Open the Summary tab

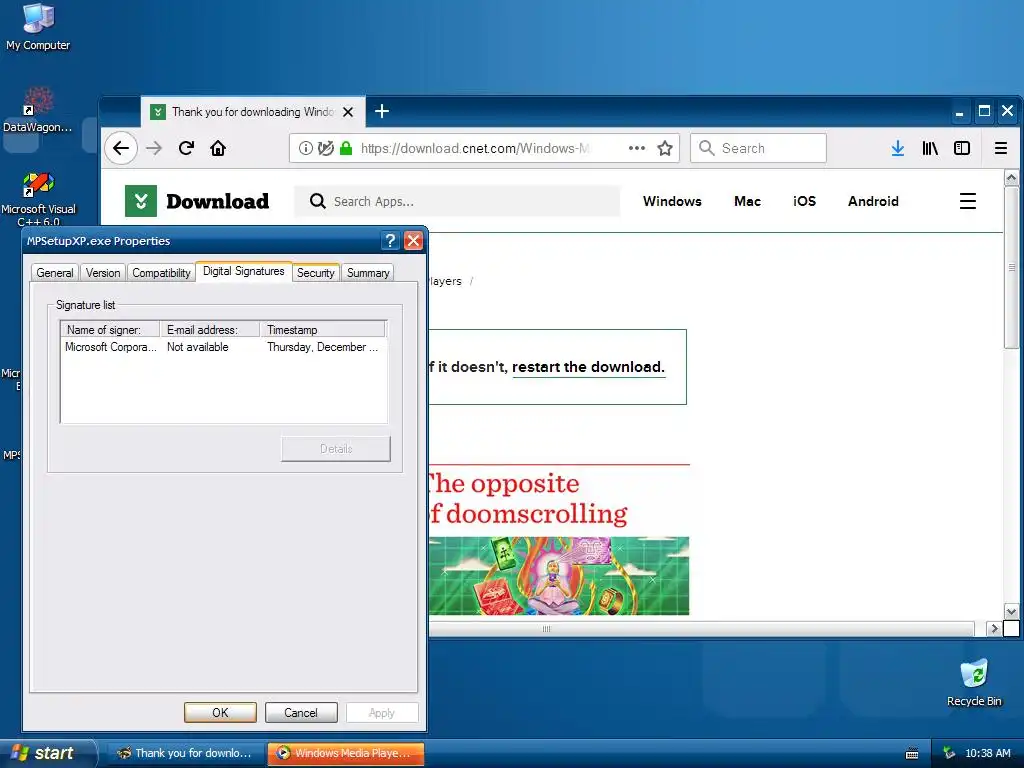pos(368,273)
